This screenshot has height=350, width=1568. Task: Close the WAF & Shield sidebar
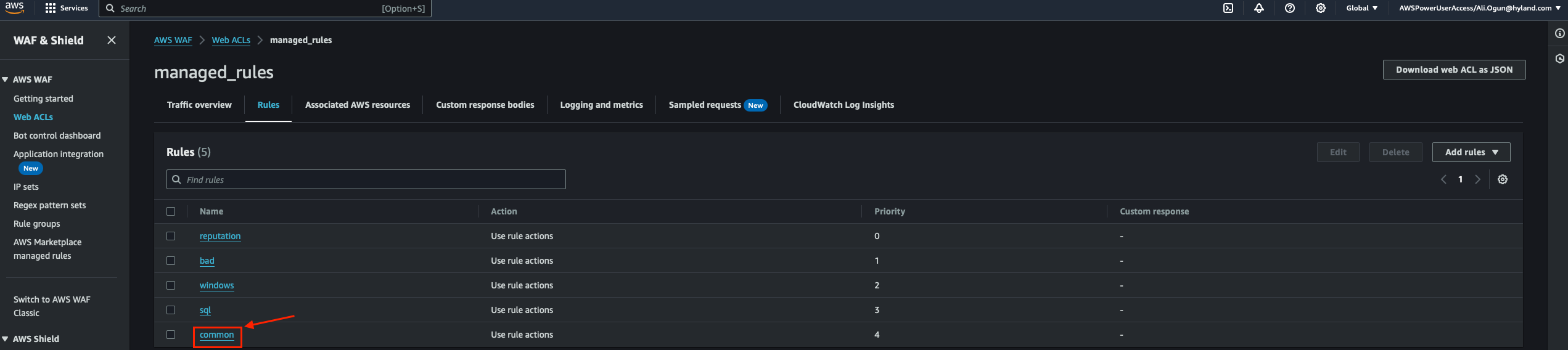(x=112, y=40)
